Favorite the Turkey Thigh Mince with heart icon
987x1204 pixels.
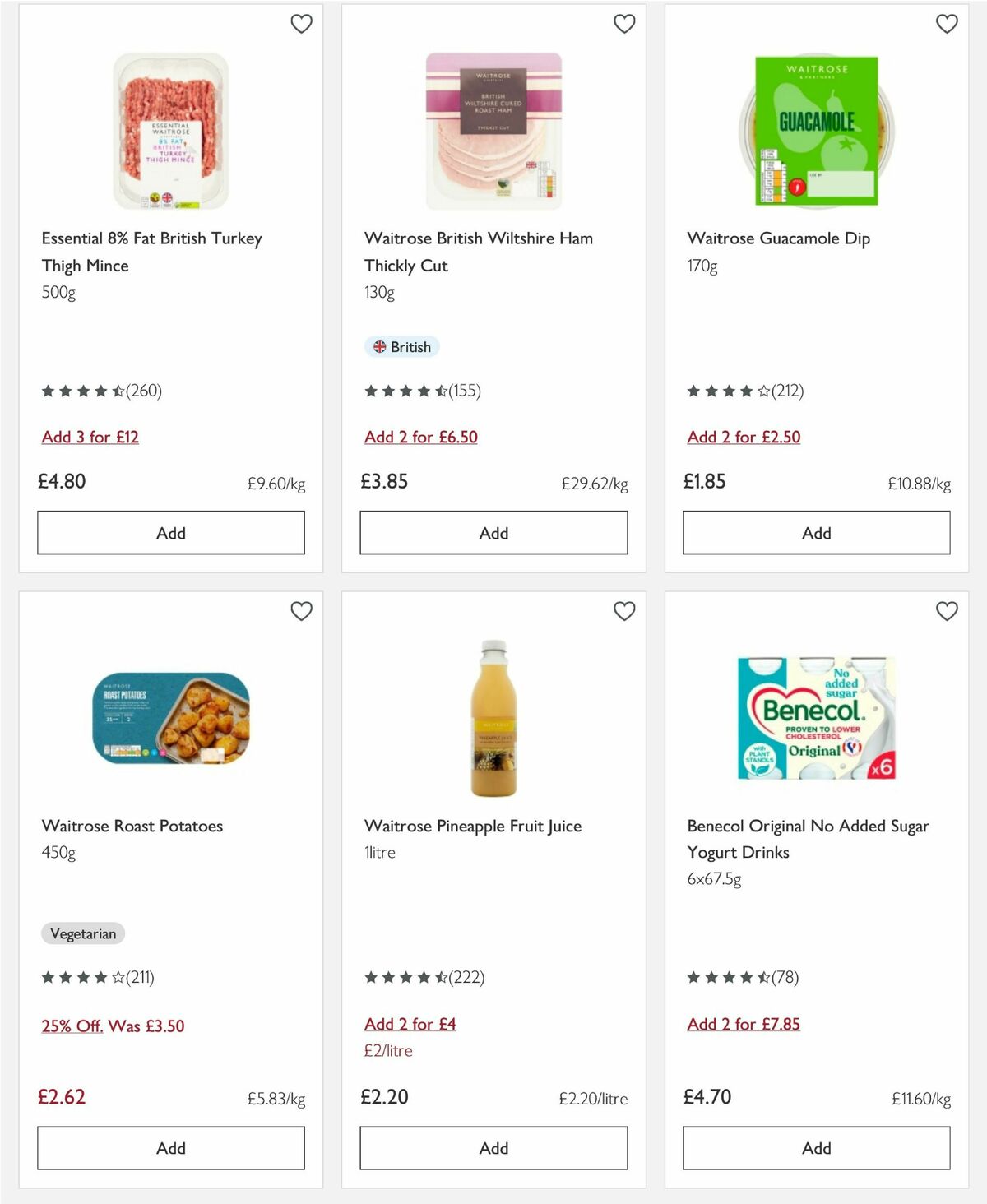(302, 24)
